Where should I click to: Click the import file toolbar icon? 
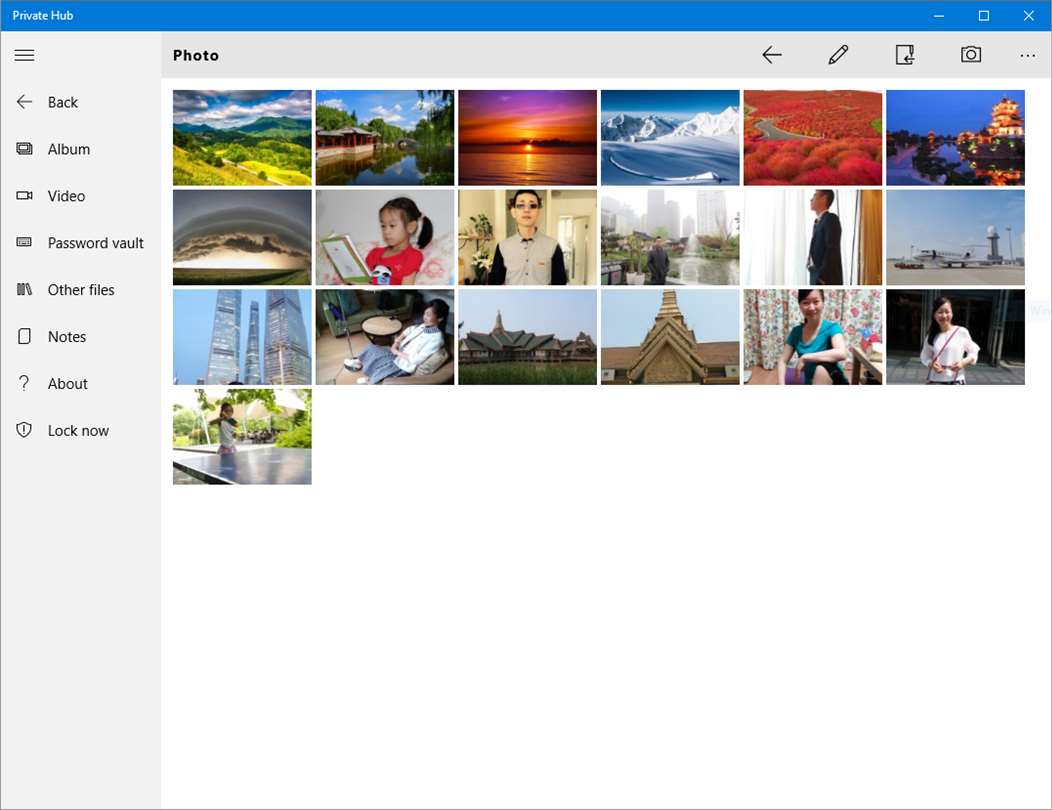(905, 55)
